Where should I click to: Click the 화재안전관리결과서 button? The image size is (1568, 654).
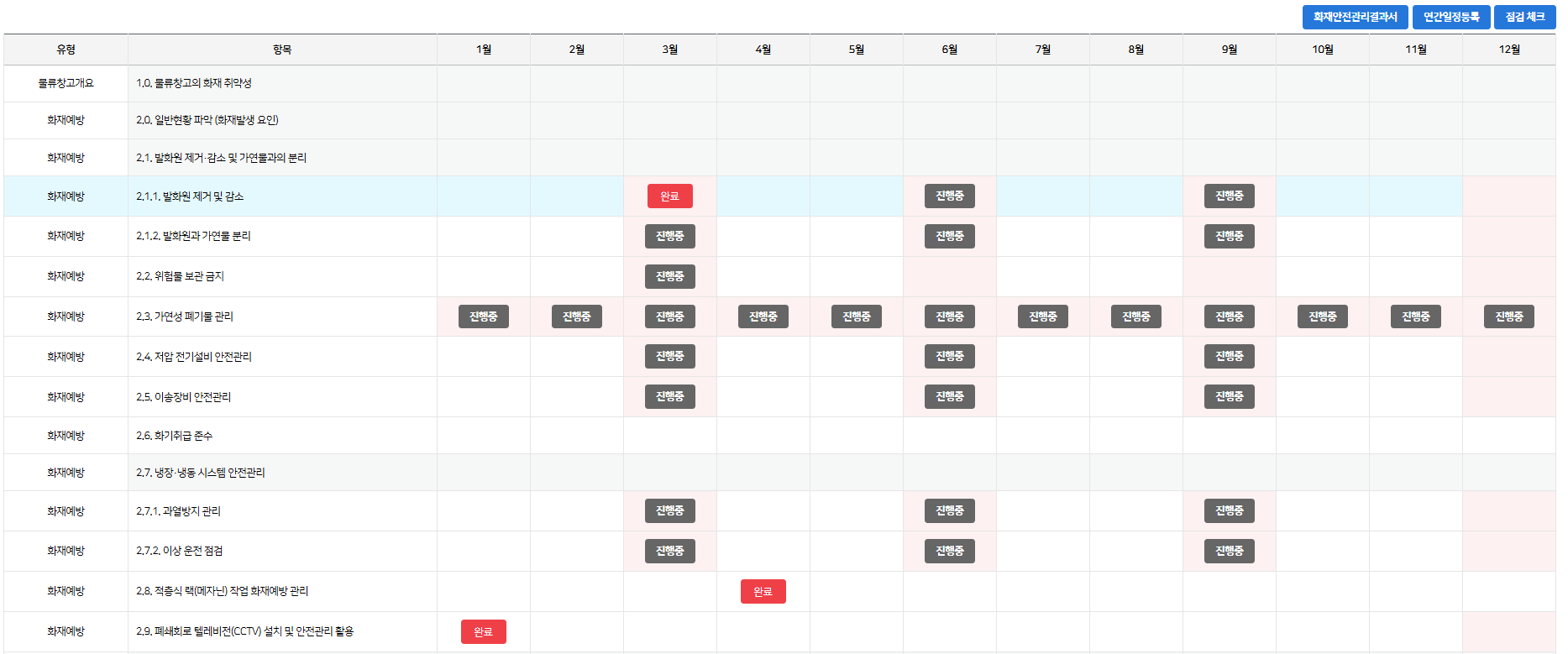[1355, 17]
